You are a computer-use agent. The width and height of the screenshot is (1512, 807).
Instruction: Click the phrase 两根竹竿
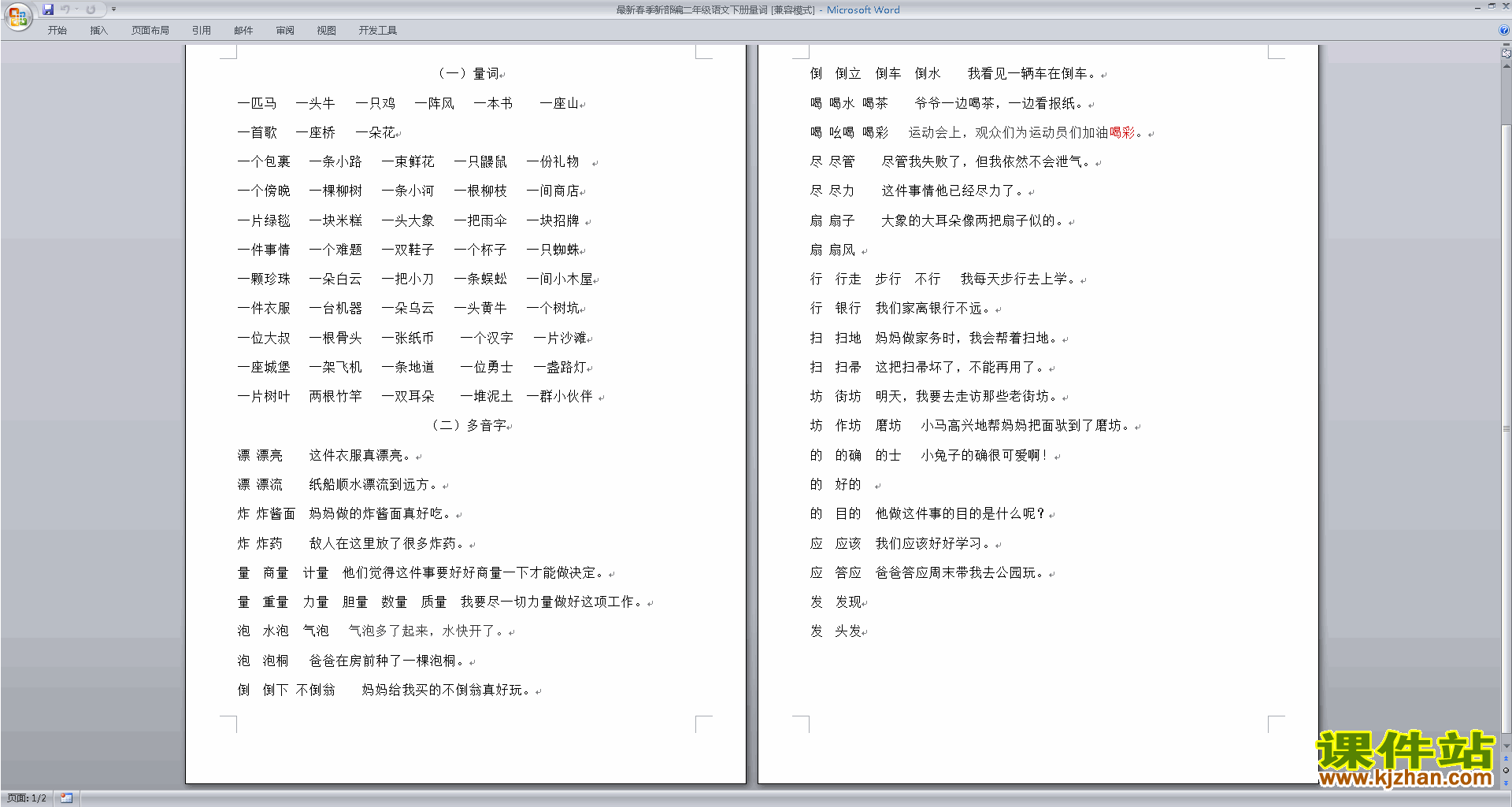335,396
